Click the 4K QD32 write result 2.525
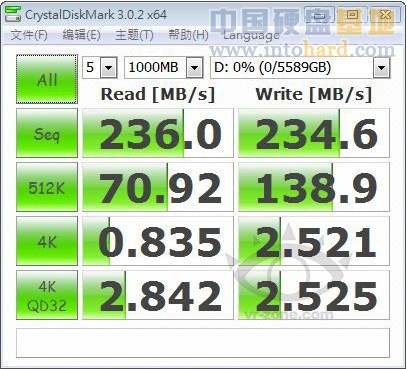 (x=314, y=295)
